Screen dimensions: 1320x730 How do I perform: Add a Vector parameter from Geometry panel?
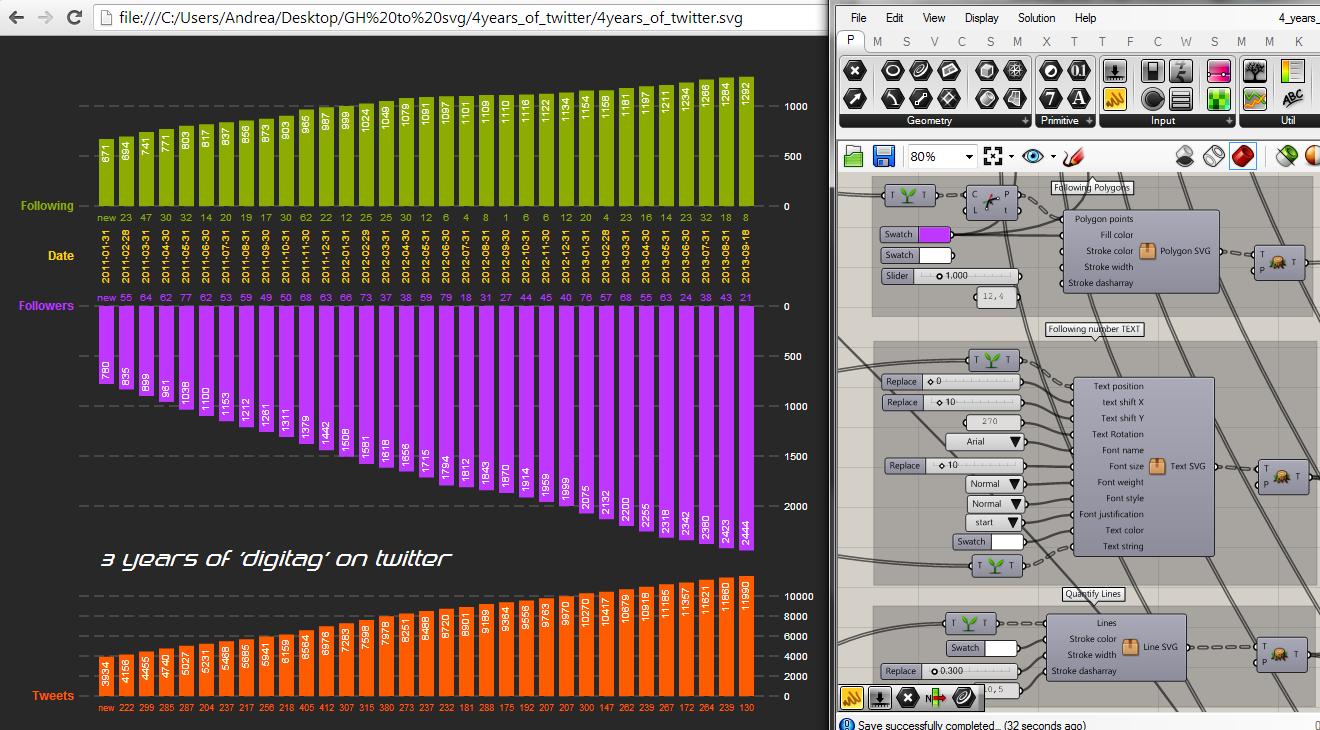[854, 98]
